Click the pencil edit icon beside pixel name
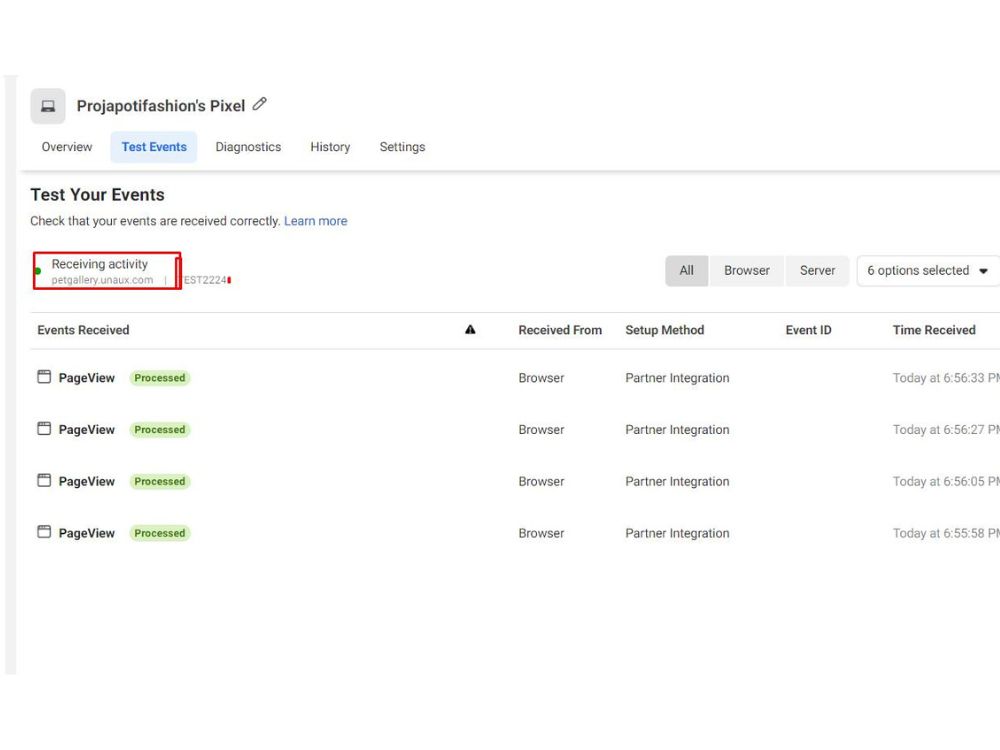The width and height of the screenshot is (1000, 750). tap(260, 104)
